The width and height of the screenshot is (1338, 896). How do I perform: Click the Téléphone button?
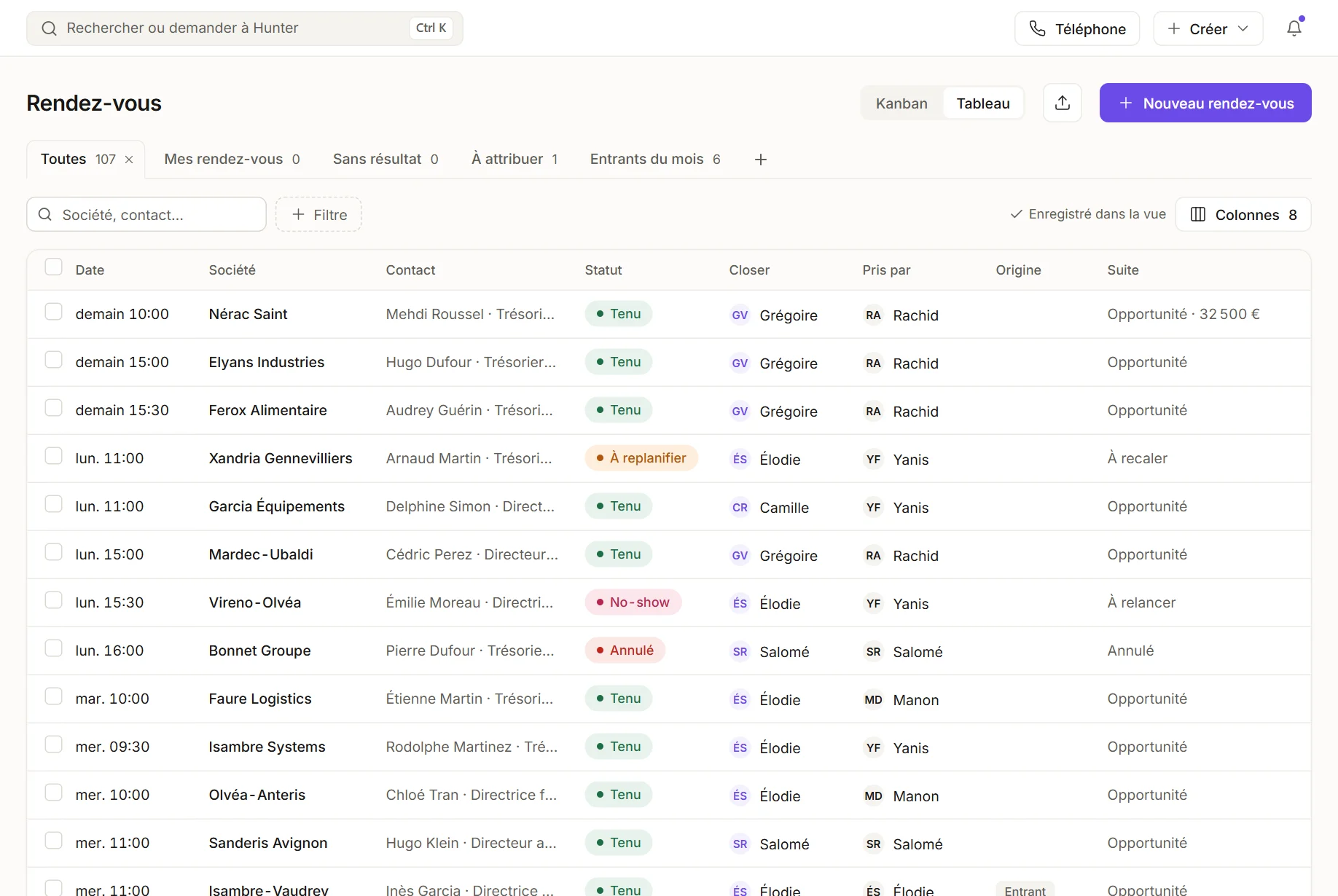pos(1077,28)
